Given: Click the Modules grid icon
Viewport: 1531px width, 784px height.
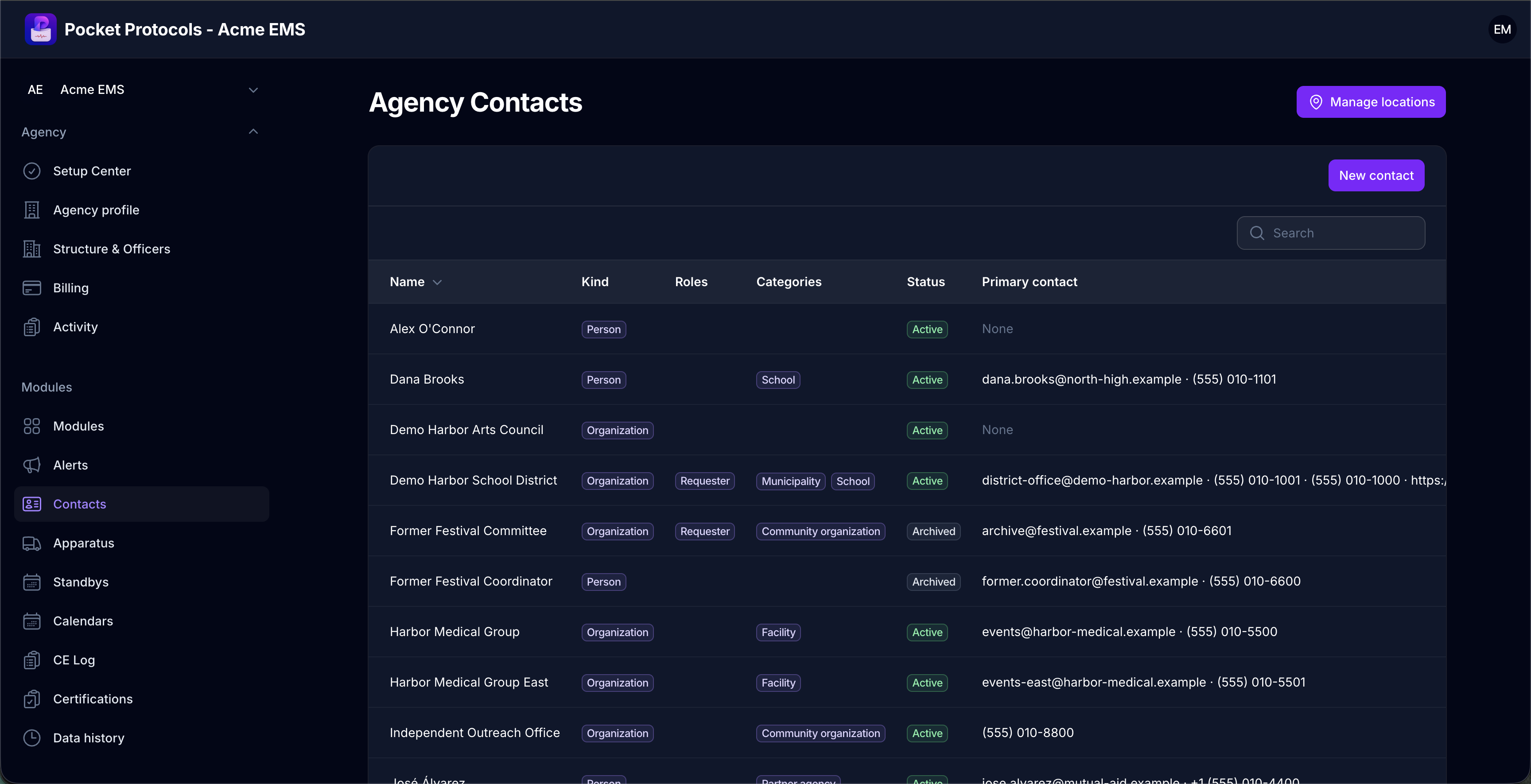Looking at the screenshot, I should 31,426.
